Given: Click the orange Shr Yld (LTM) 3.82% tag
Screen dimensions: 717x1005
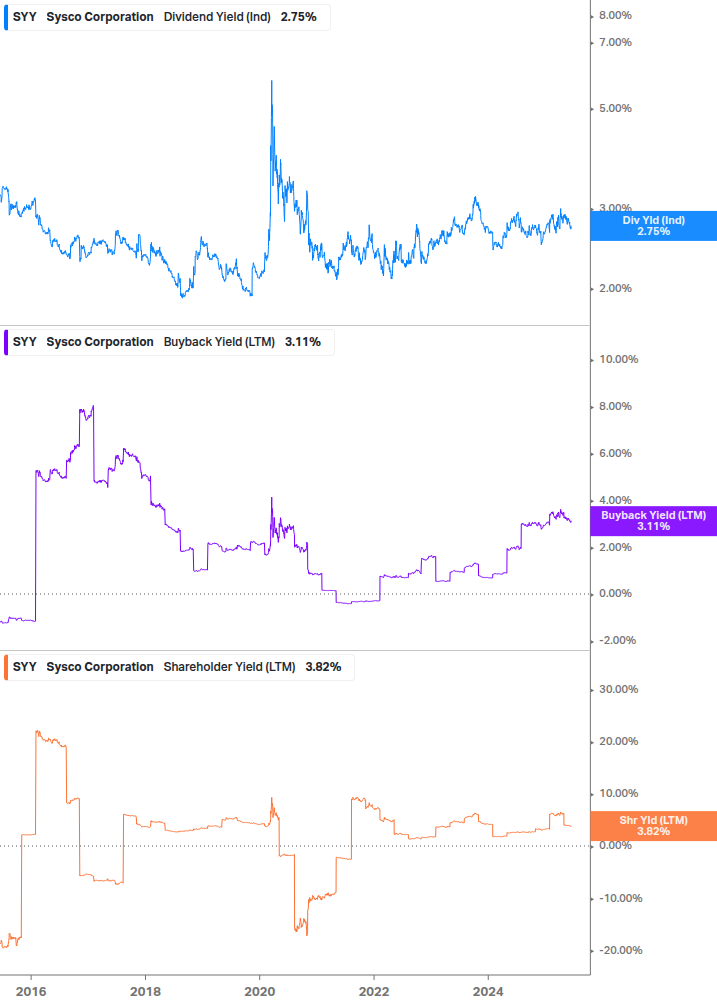Looking at the screenshot, I should pos(654,826).
